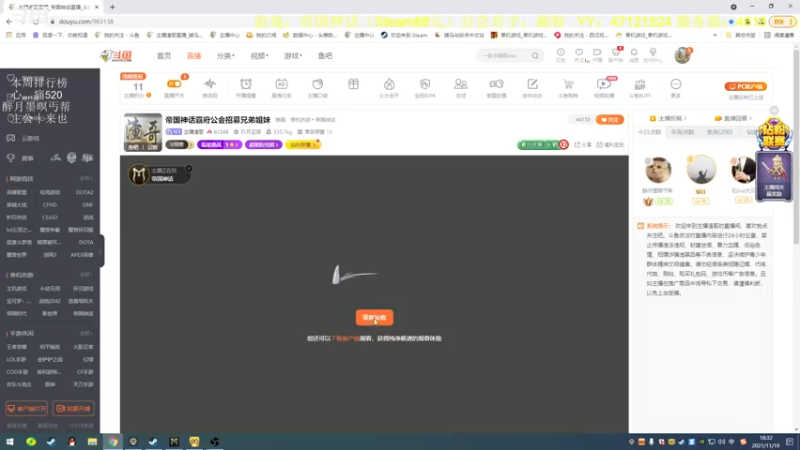Close the game badge overlay in player

tap(189, 168)
